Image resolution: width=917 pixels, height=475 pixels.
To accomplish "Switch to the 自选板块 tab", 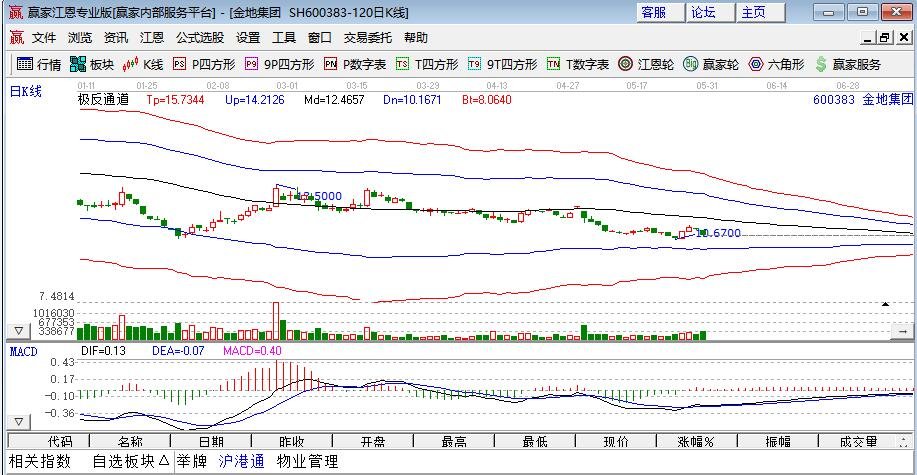I will [x=131, y=461].
